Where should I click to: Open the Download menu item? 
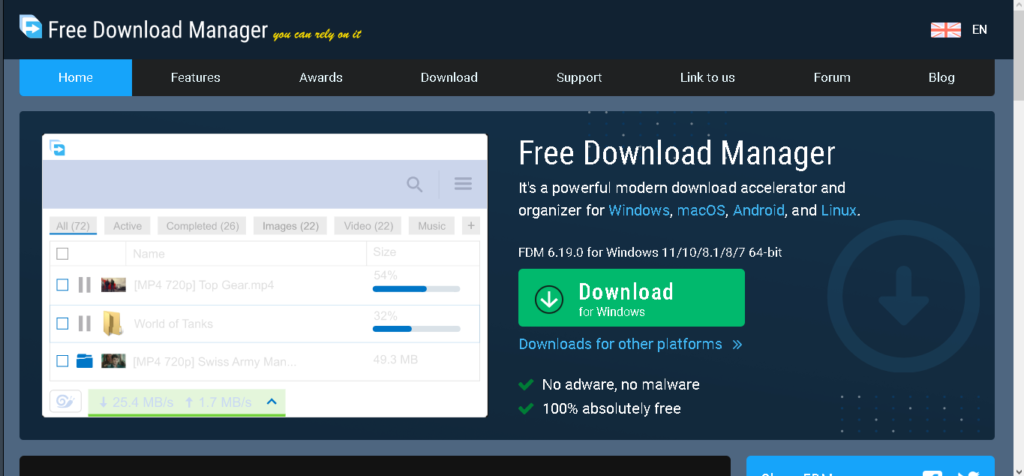[x=449, y=78]
